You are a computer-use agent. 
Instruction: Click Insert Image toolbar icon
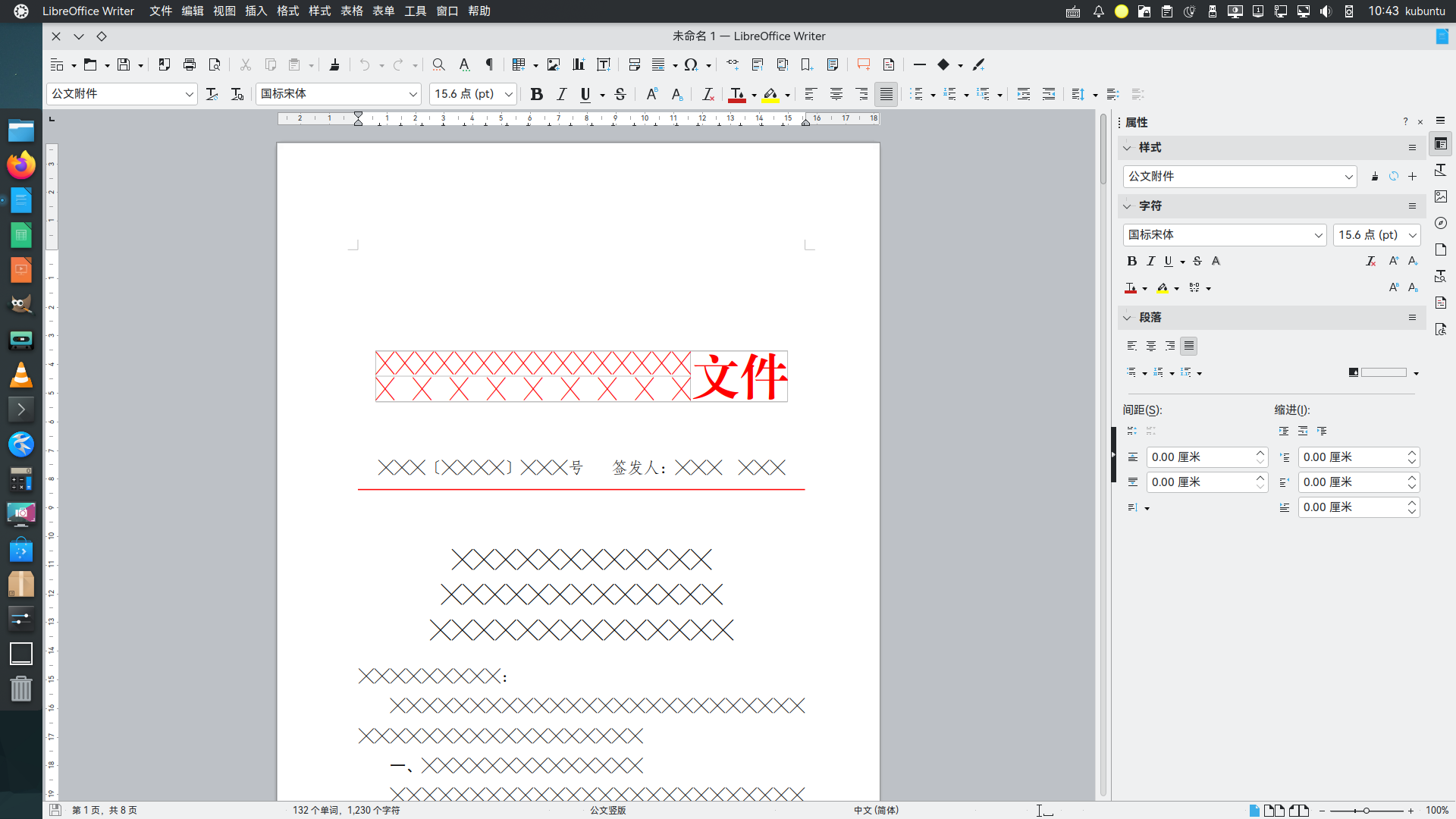[x=554, y=64]
